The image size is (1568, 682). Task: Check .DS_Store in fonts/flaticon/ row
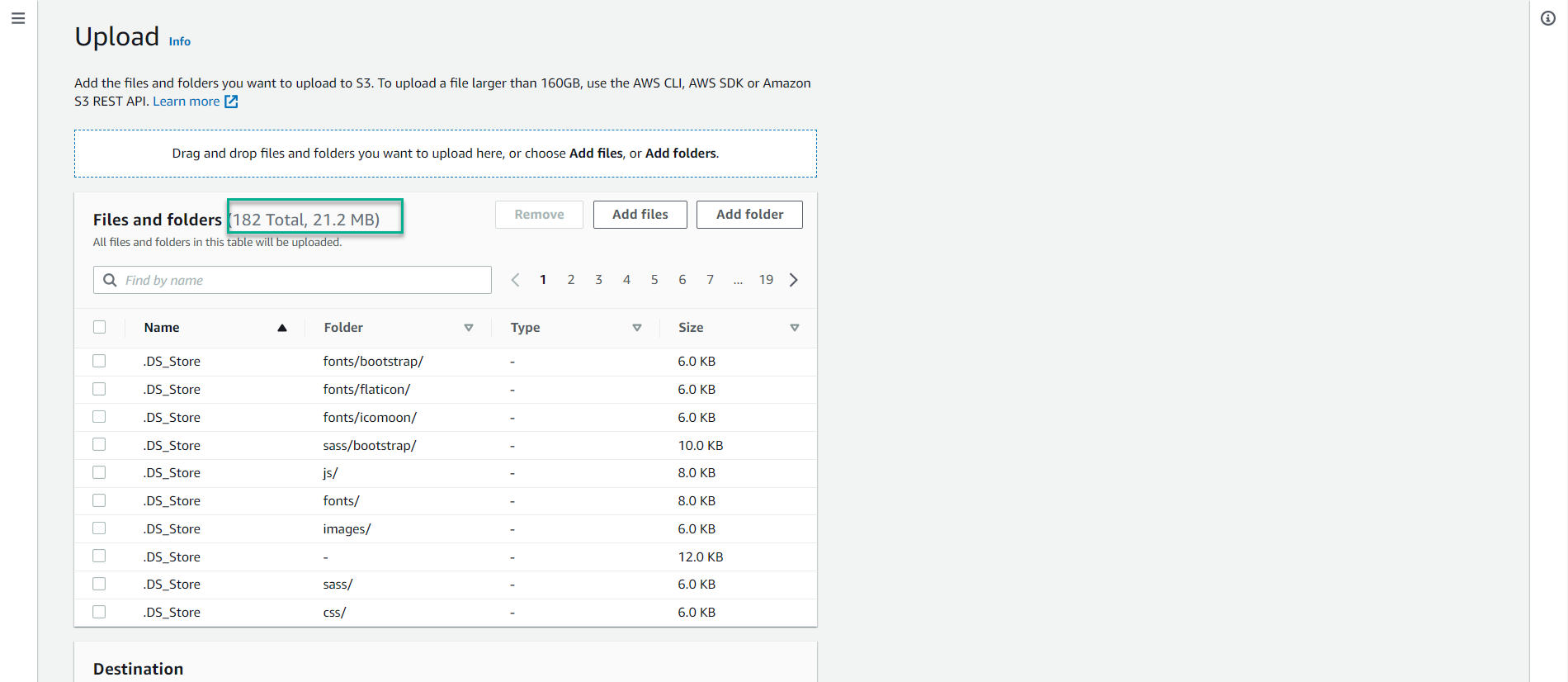click(x=99, y=389)
